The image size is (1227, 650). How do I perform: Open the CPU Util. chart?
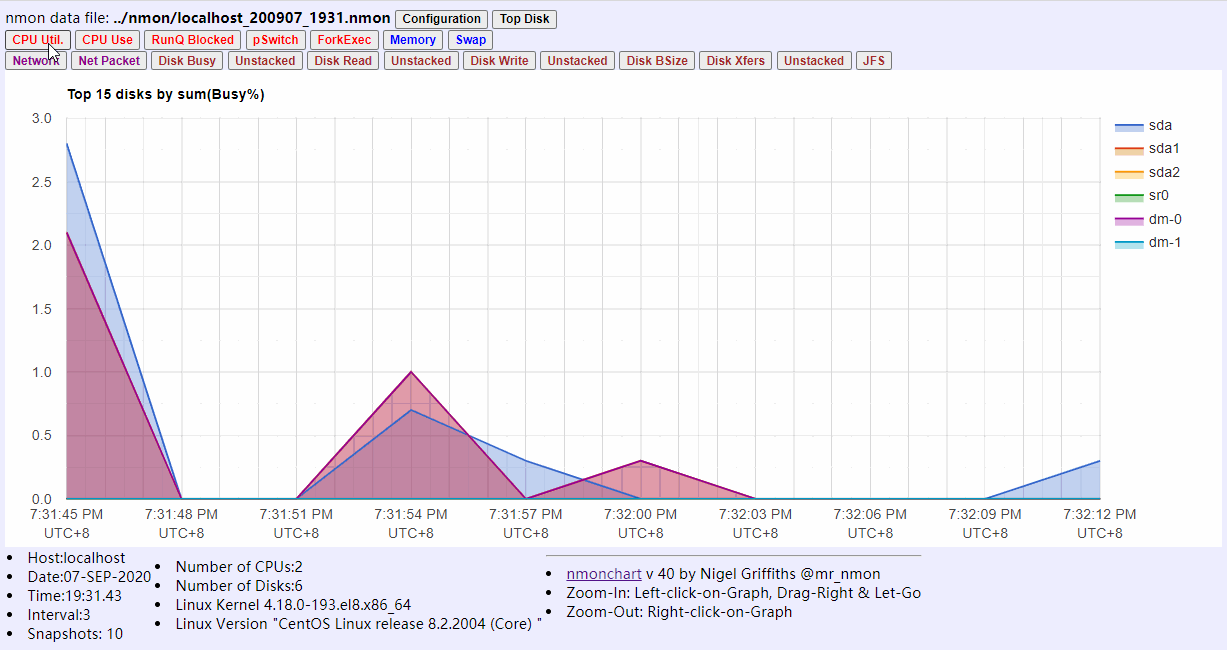(36, 39)
